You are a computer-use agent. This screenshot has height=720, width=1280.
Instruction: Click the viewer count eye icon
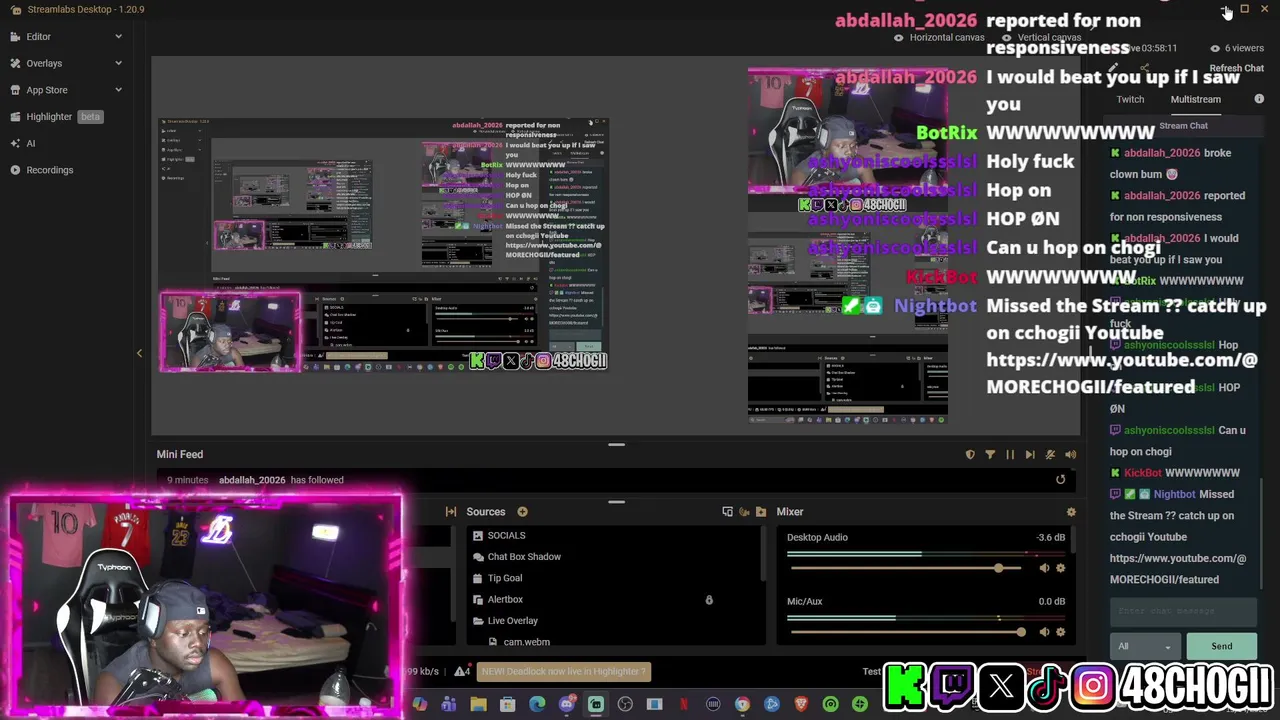click(1215, 48)
